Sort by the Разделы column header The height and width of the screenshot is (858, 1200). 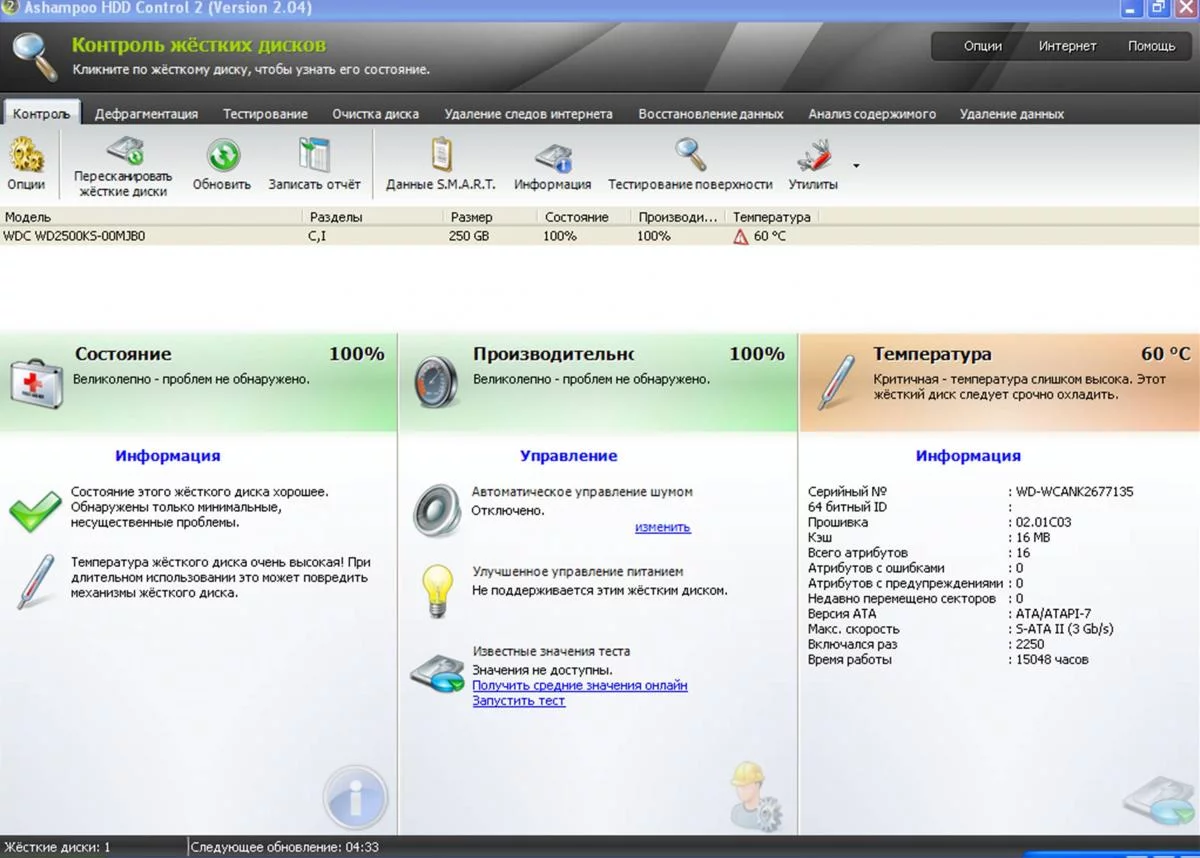[374, 216]
